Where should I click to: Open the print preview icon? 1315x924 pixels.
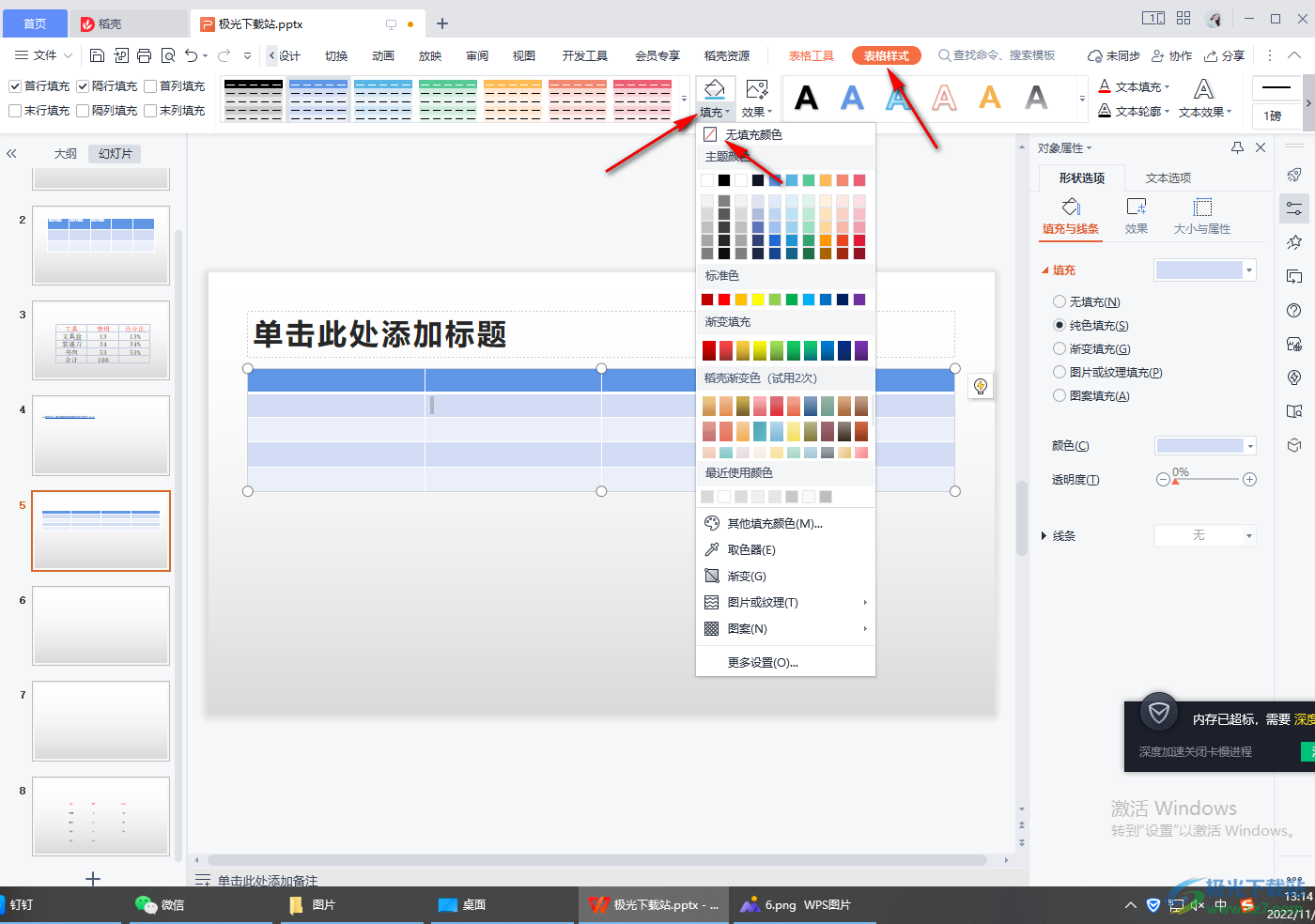pos(168,55)
